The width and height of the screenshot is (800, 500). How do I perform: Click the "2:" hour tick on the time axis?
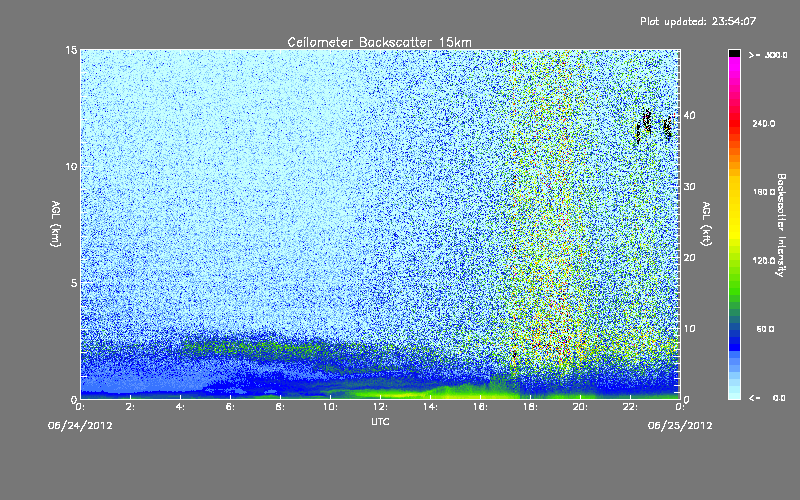[x=130, y=407]
